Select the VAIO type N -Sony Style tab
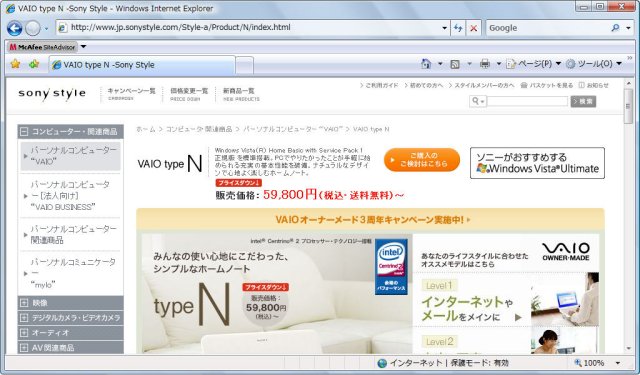This screenshot has width=640, height=375. coord(142,64)
